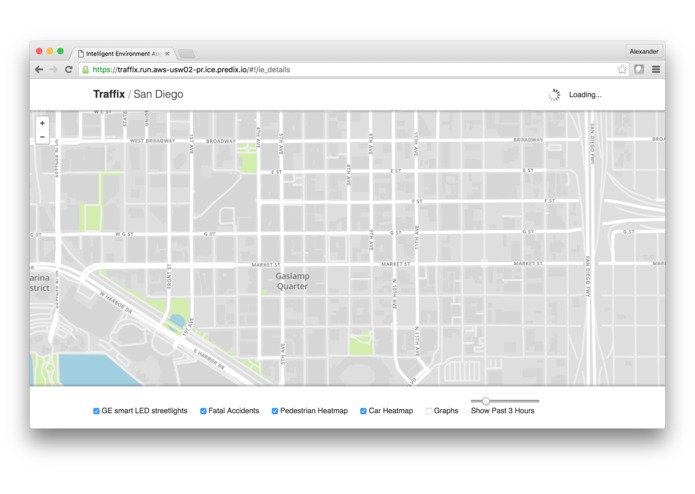Click the green maximize window button
Image resolution: width=695 pixels, height=494 pixels.
click(60, 51)
